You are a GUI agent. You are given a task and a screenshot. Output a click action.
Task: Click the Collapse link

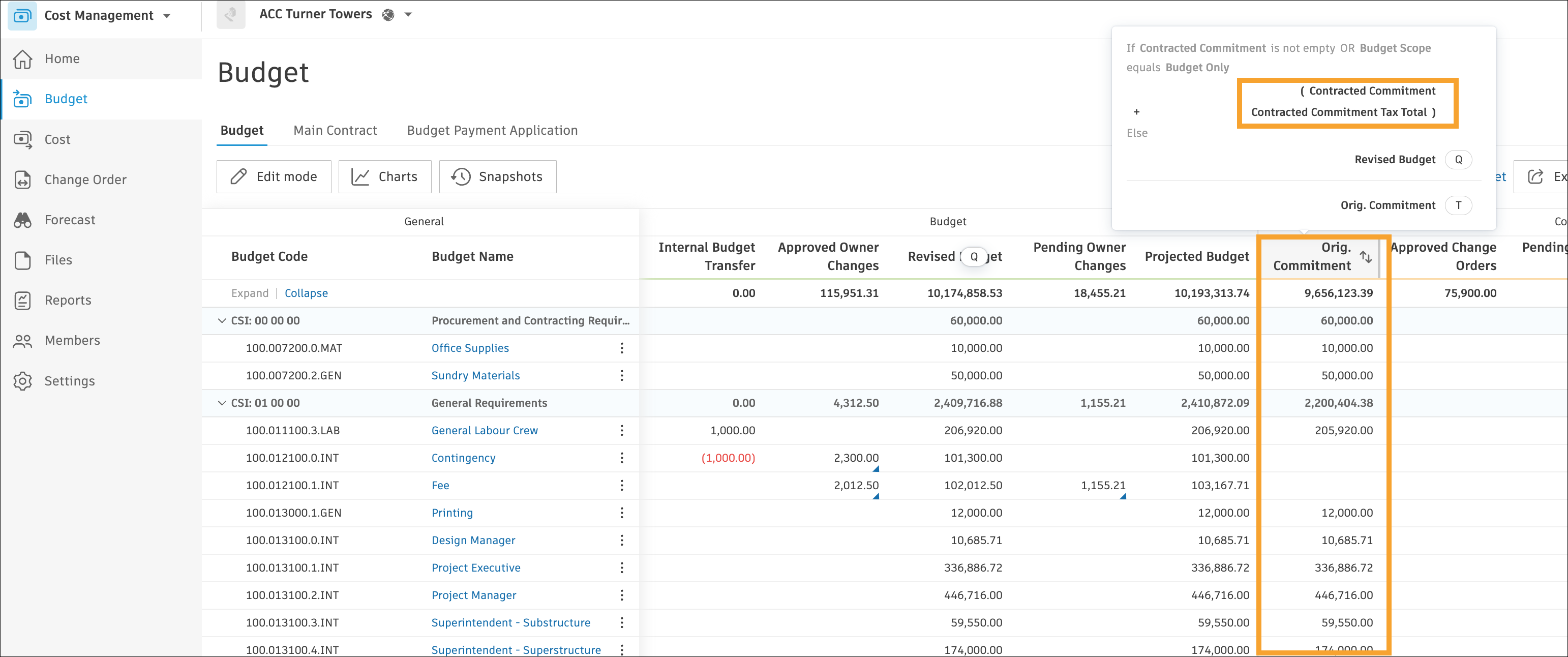click(x=306, y=293)
